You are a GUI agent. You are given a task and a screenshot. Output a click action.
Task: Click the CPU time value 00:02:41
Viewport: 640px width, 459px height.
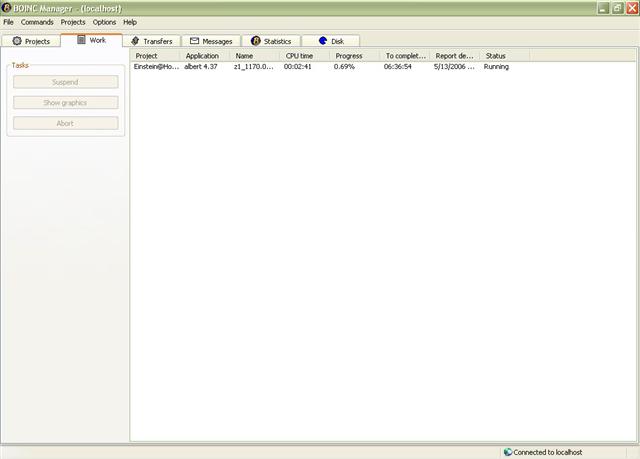298,67
